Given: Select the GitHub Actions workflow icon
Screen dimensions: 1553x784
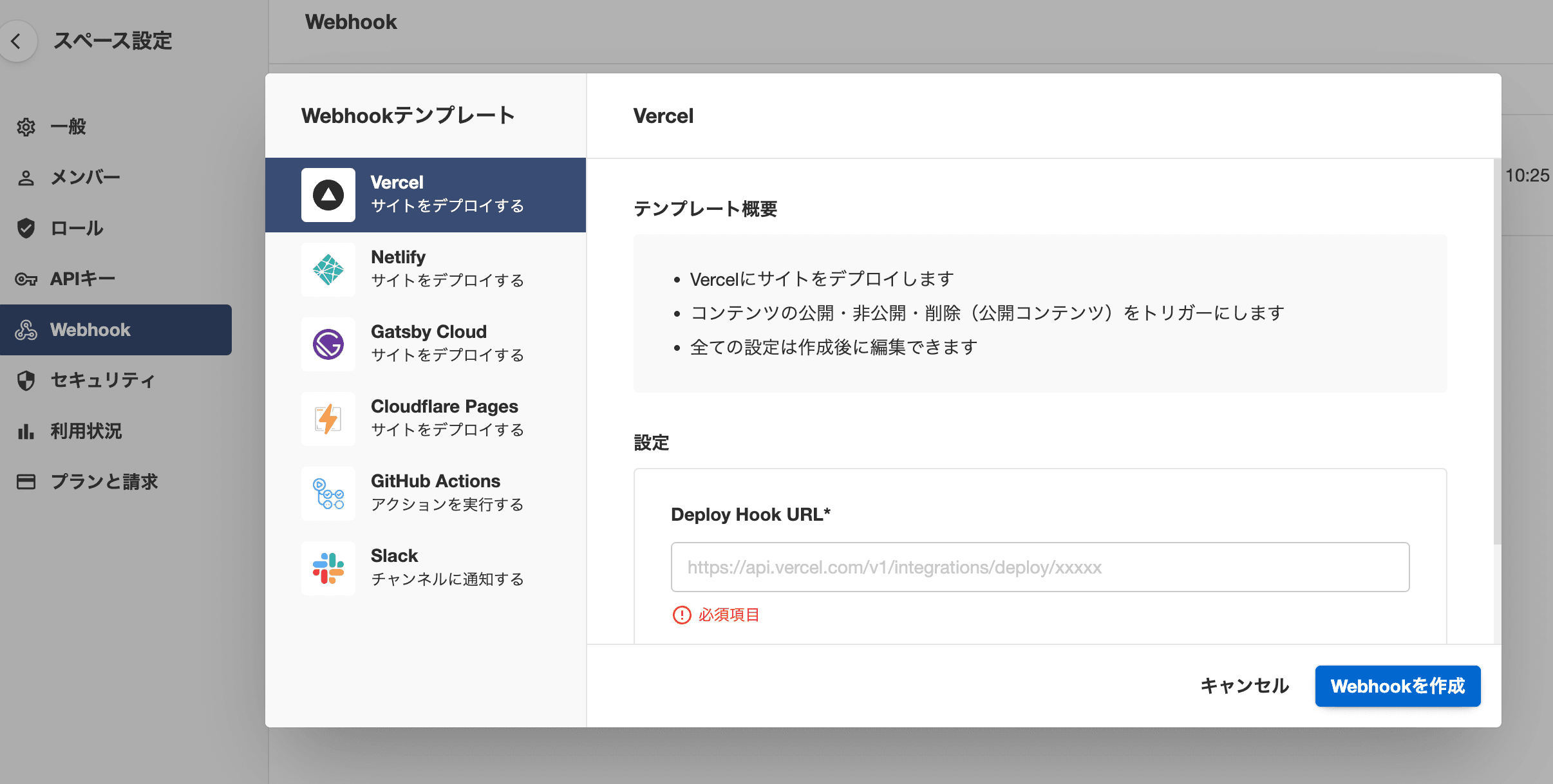Looking at the screenshot, I should click(x=328, y=494).
